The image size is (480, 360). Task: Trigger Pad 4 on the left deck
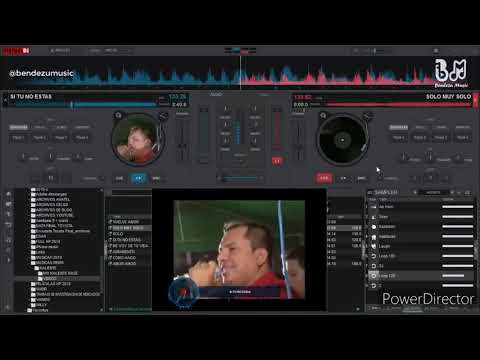82,137
